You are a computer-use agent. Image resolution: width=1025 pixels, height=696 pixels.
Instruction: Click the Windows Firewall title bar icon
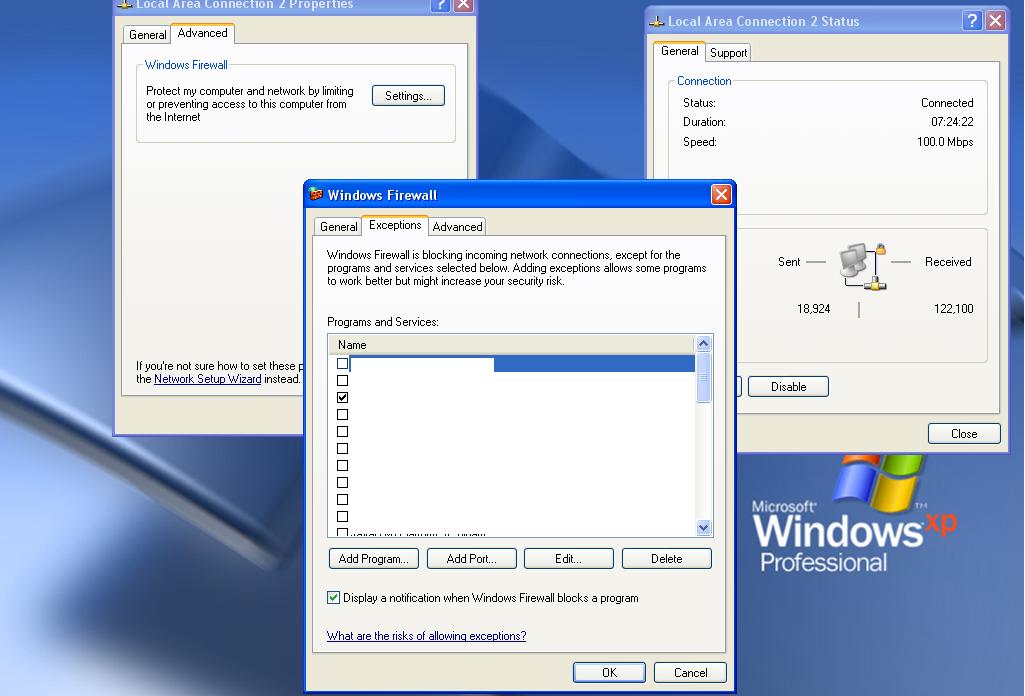316,194
